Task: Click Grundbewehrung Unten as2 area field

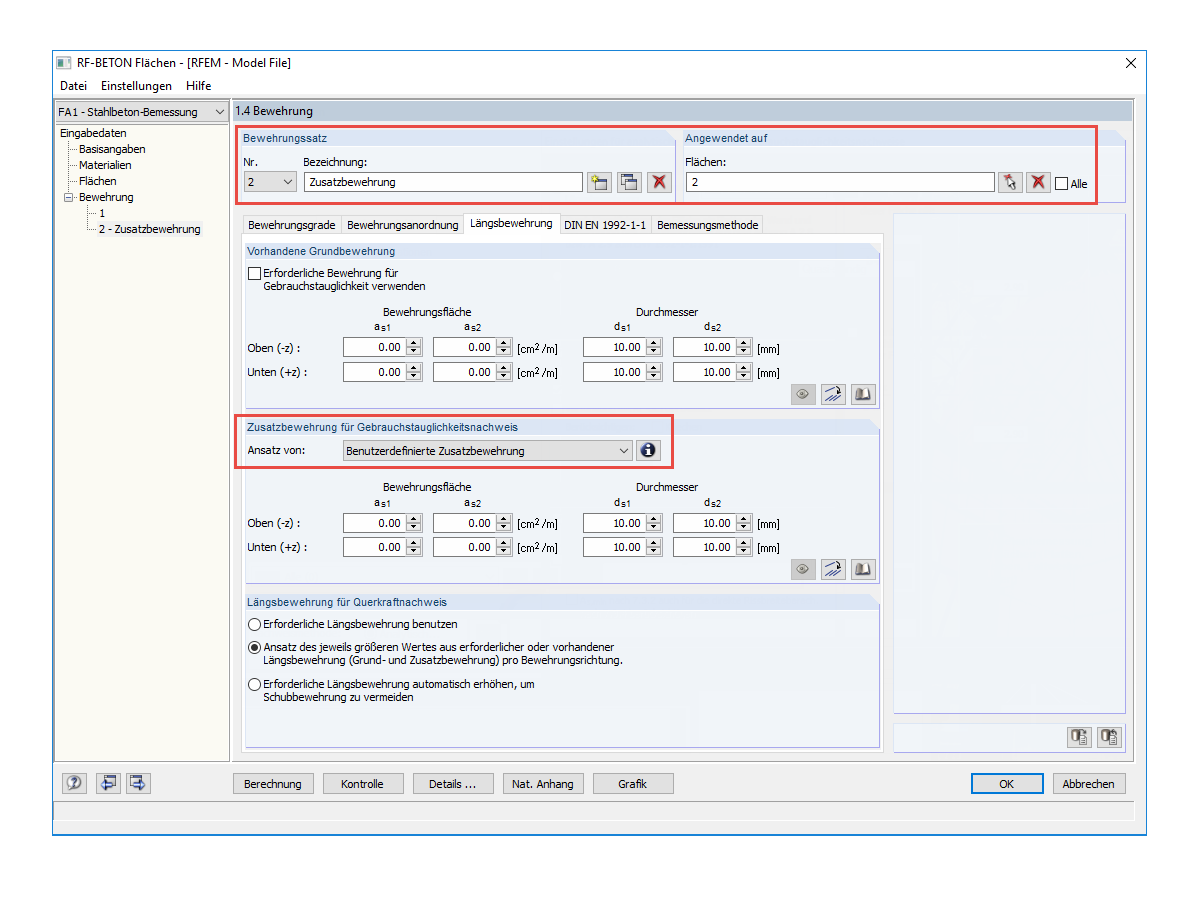Action: pyautogui.click(x=463, y=372)
